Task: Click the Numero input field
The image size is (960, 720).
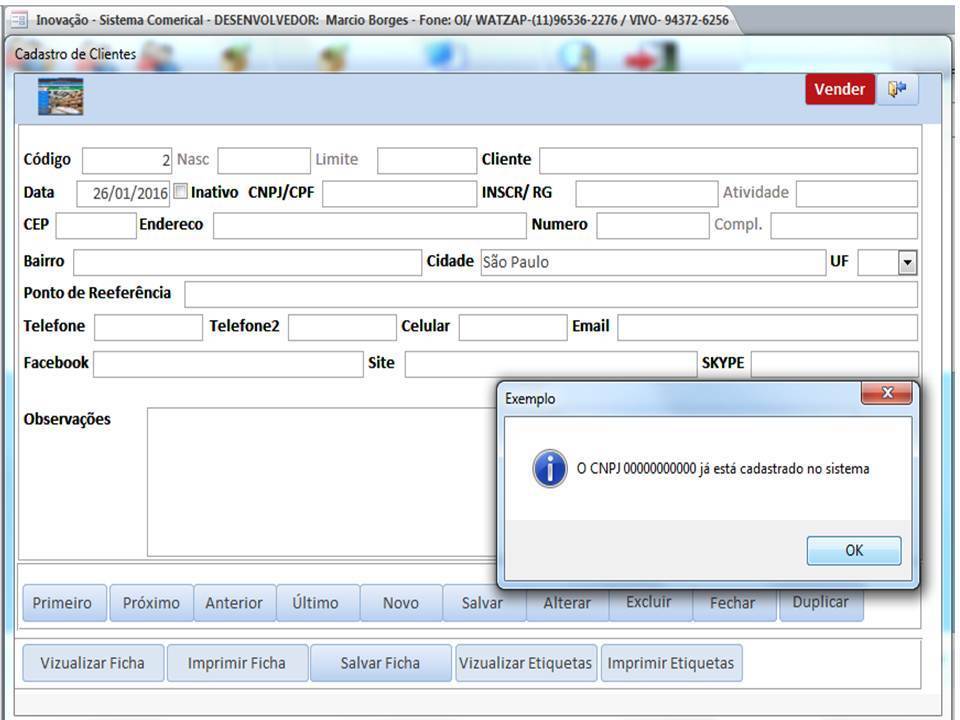Action: 653,225
